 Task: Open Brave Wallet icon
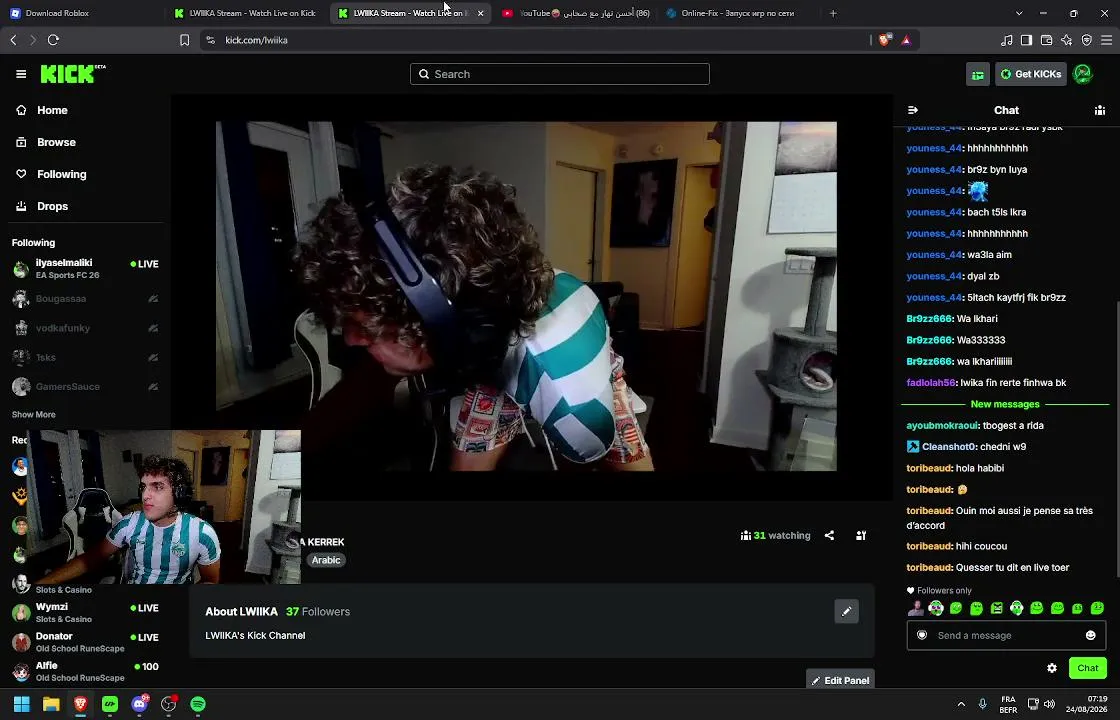click(1046, 40)
